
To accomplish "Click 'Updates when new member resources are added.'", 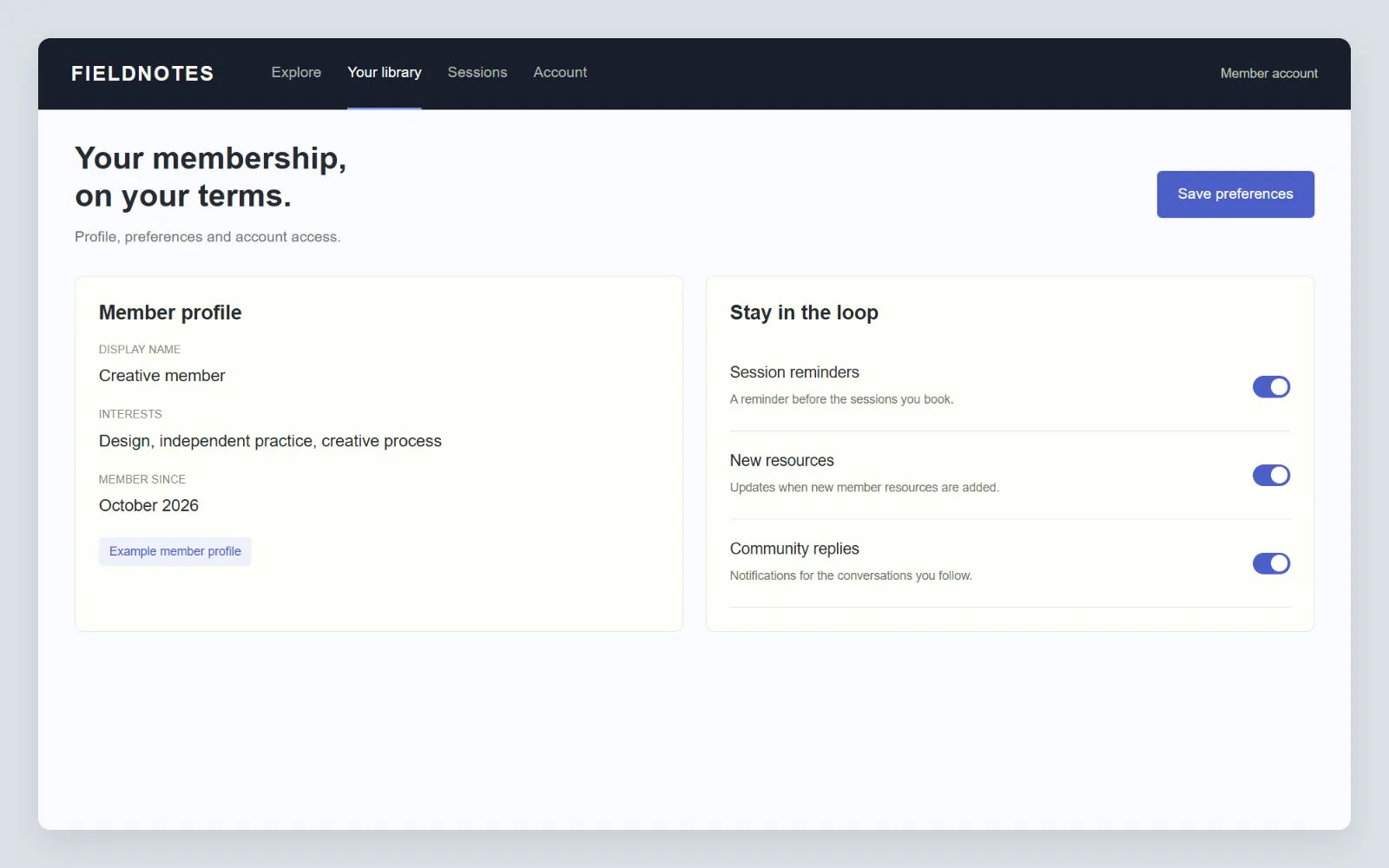I will click(x=865, y=488).
